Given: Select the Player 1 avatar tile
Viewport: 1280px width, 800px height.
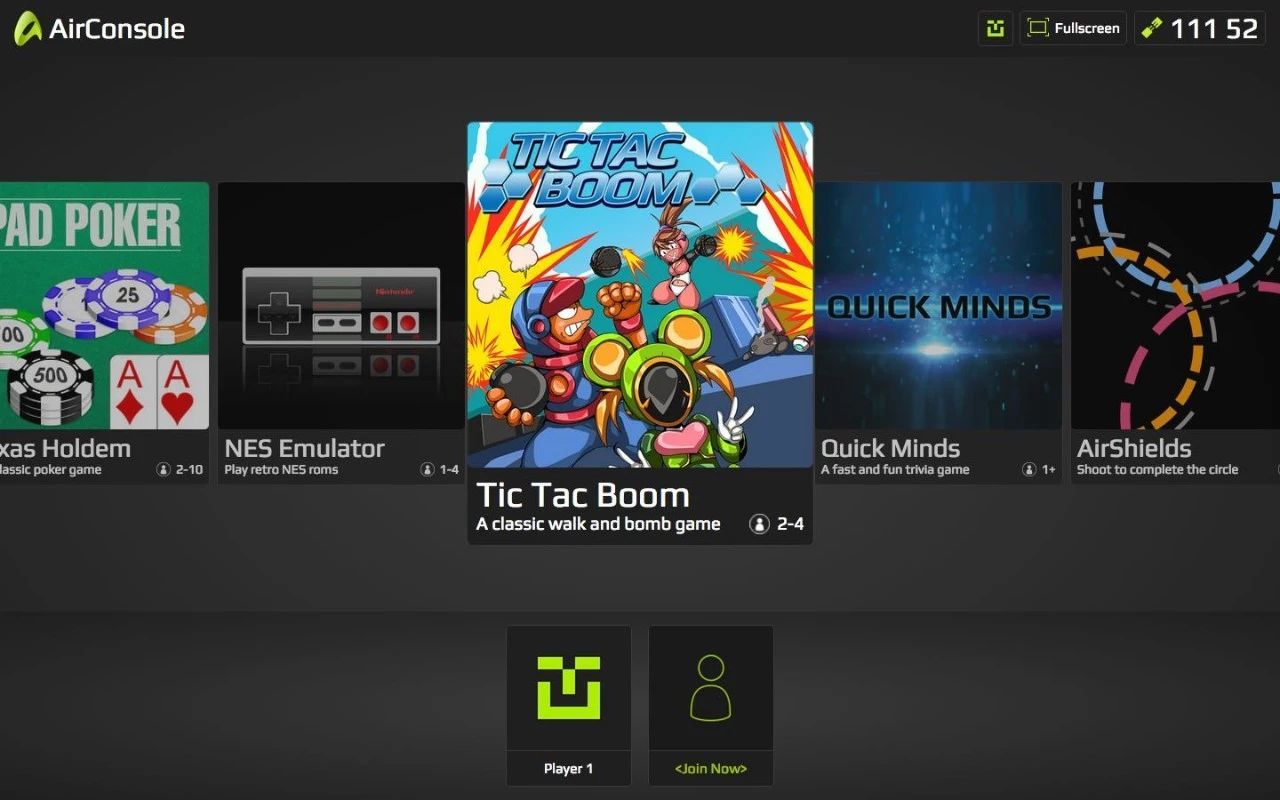Looking at the screenshot, I should coord(569,688).
